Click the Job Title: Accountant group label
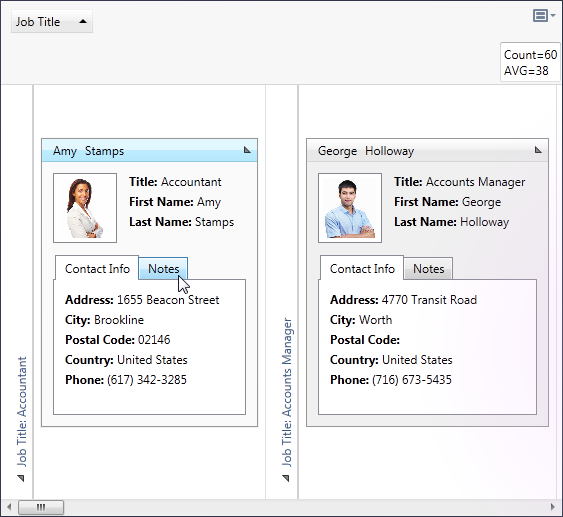The height and width of the screenshot is (517, 563). click(22, 411)
